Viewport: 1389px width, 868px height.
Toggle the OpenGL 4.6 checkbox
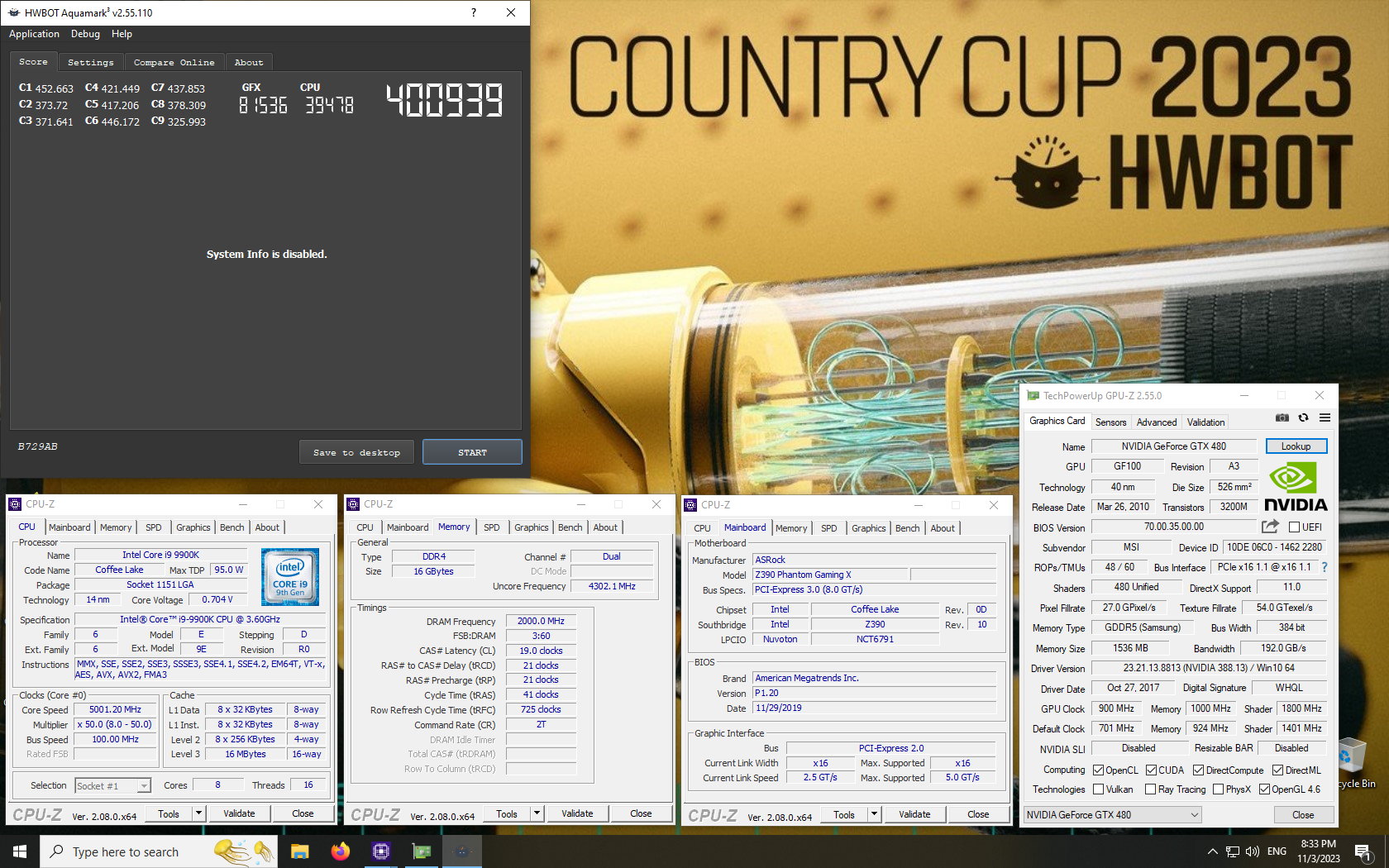[x=1264, y=789]
